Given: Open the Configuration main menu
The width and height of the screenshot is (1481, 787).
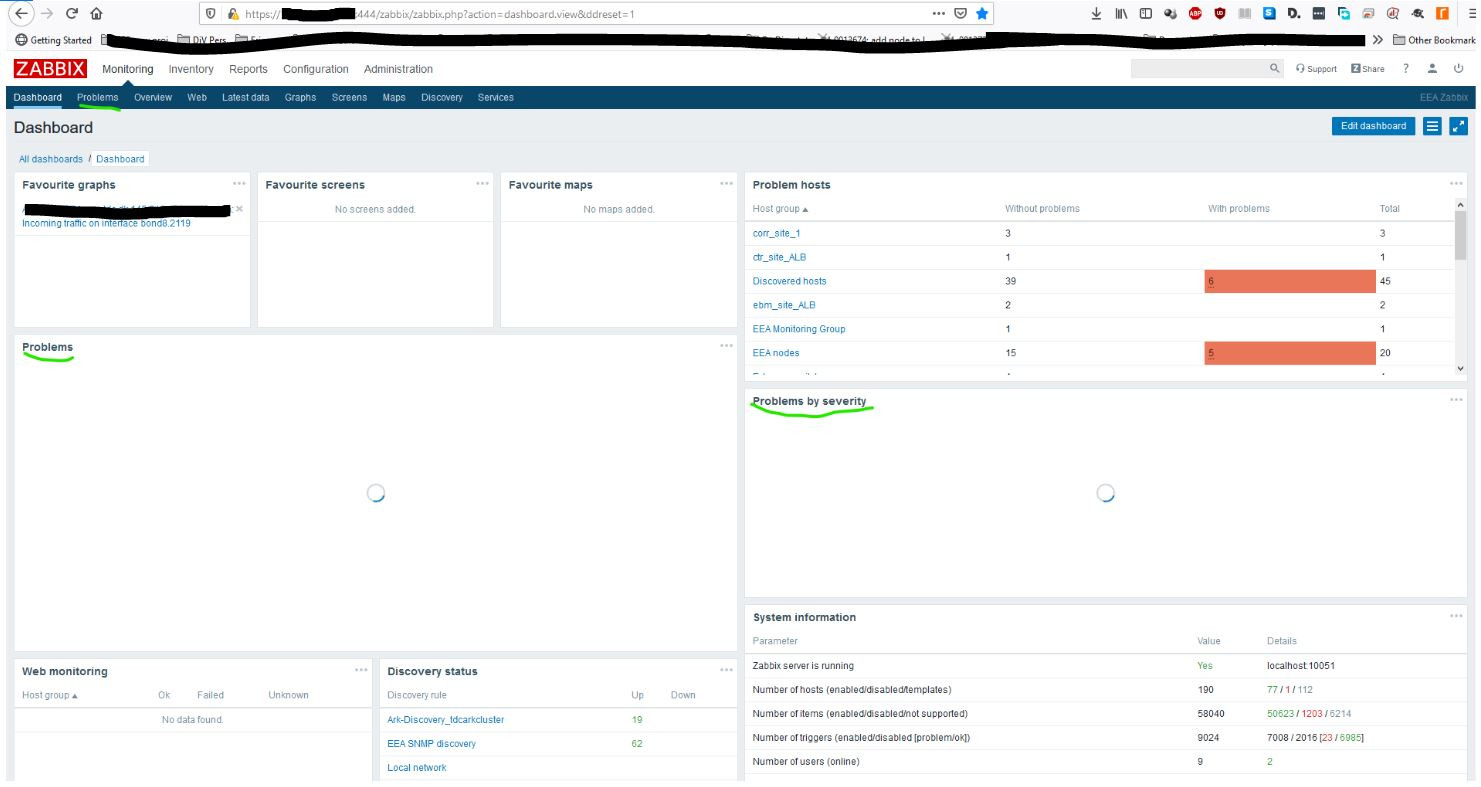Looking at the screenshot, I should click(316, 69).
